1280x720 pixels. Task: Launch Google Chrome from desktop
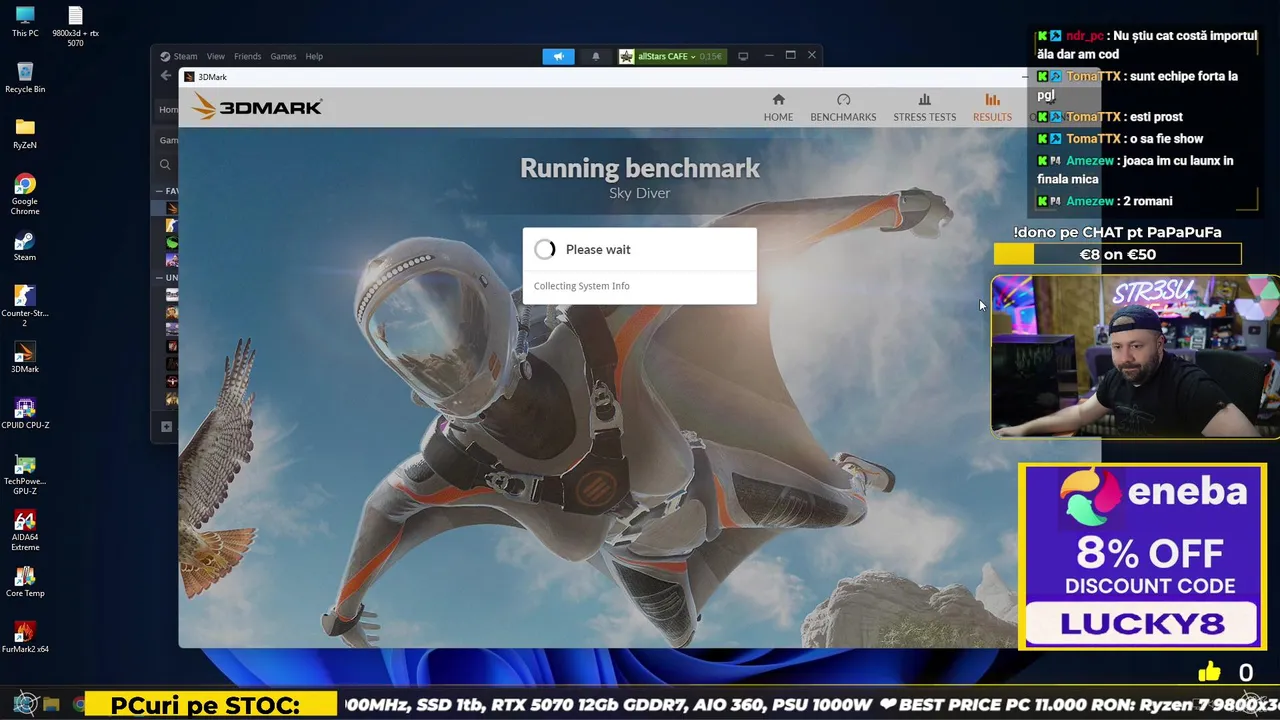[25, 194]
